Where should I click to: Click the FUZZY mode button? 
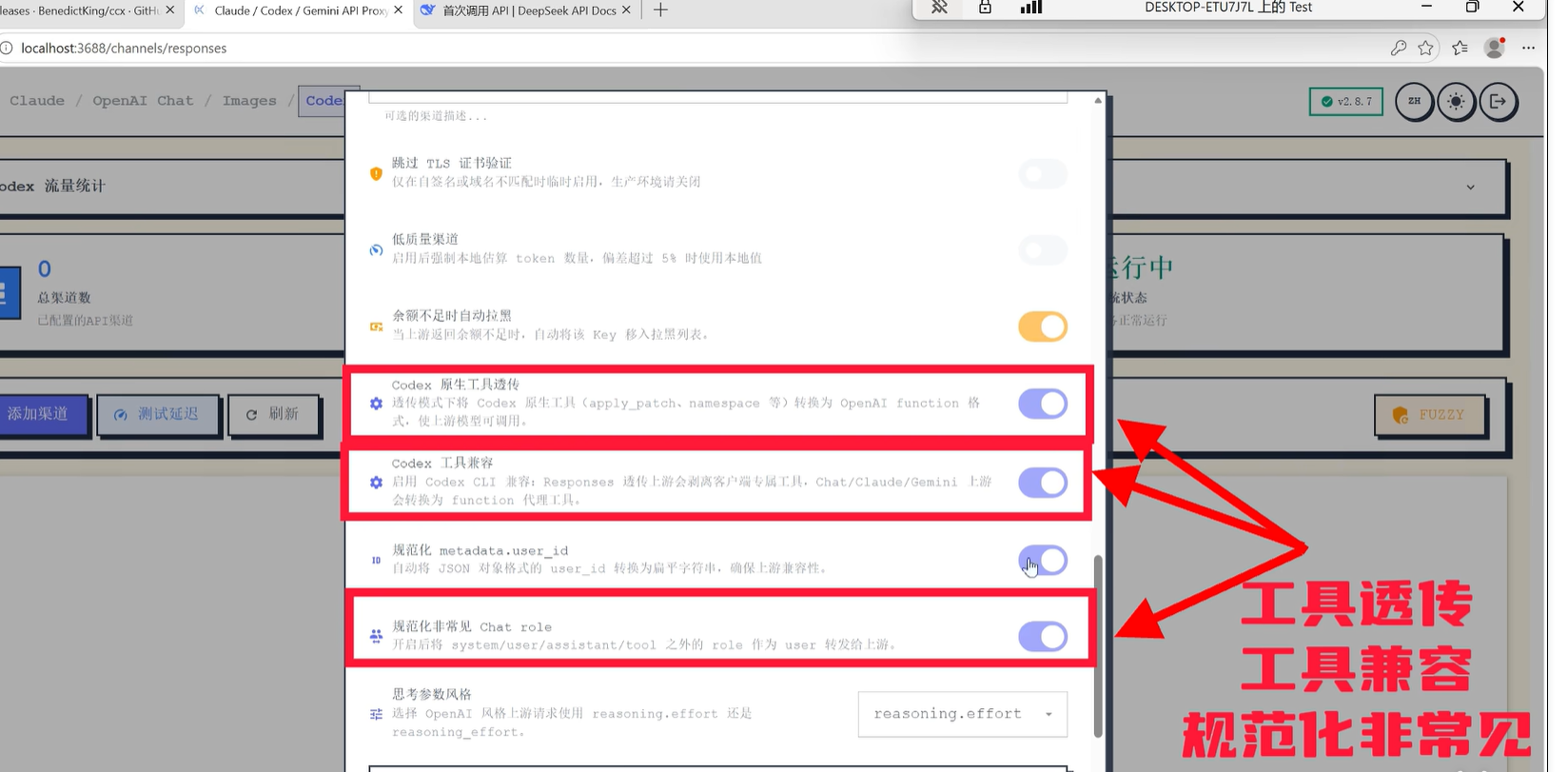1429,415
